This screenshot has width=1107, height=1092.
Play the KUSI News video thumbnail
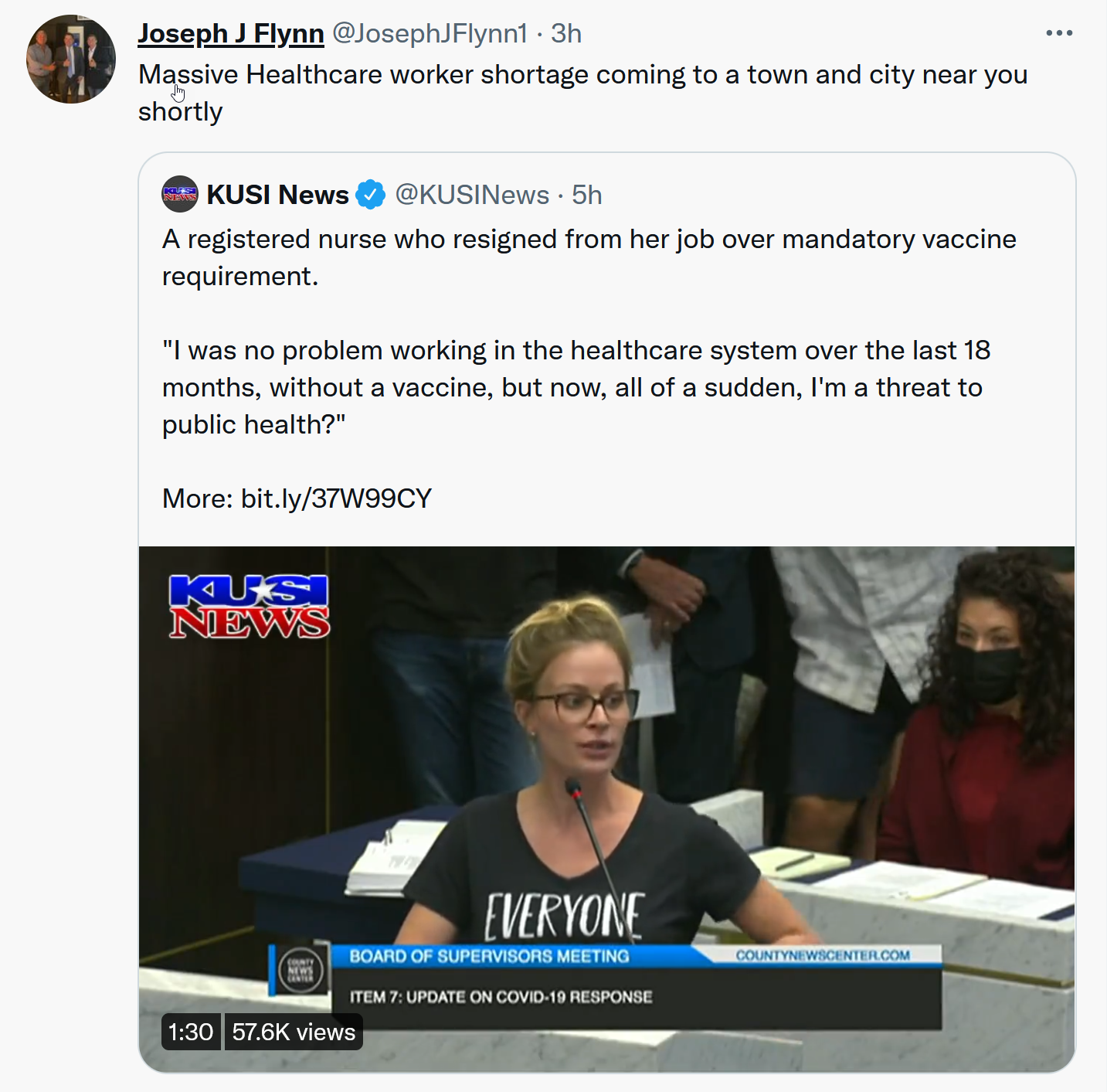(x=607, y=809)
